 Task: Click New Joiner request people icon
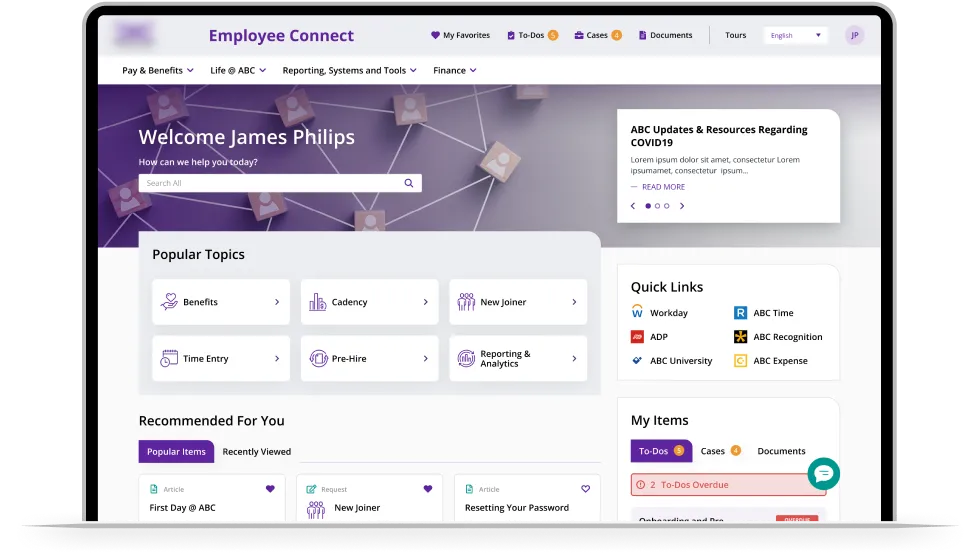[316, 510]
